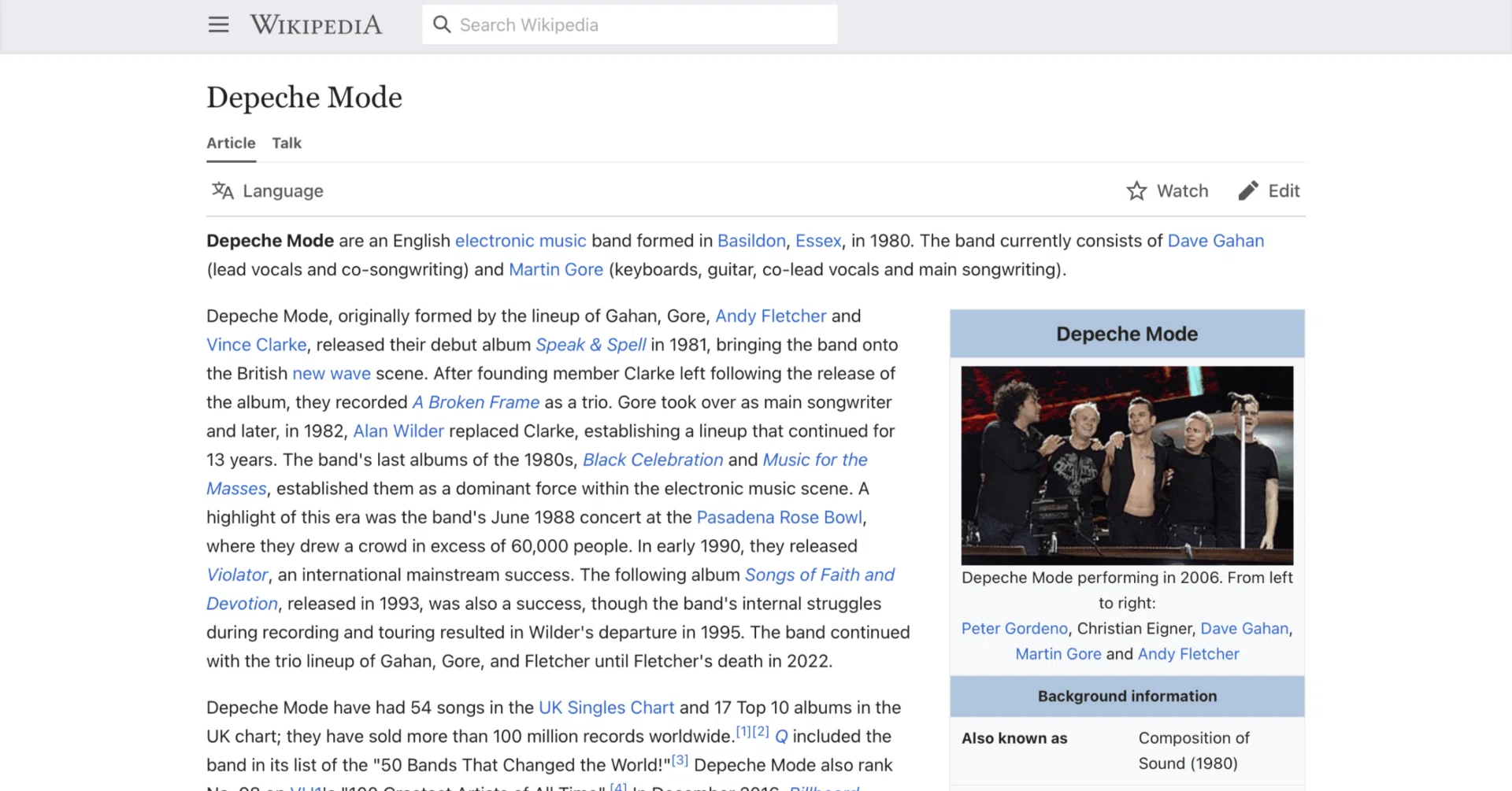Open Martin Gore link in photo caption

click(x=1058, y=654)
